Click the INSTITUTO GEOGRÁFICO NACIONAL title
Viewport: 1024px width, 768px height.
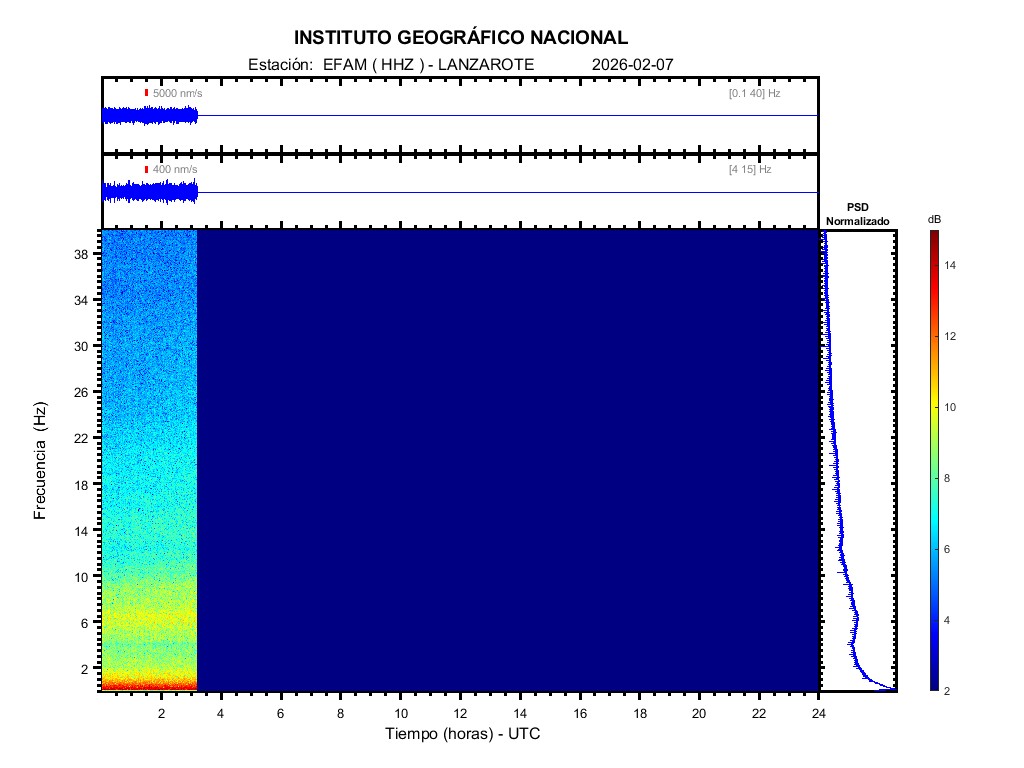click(461, 38)
